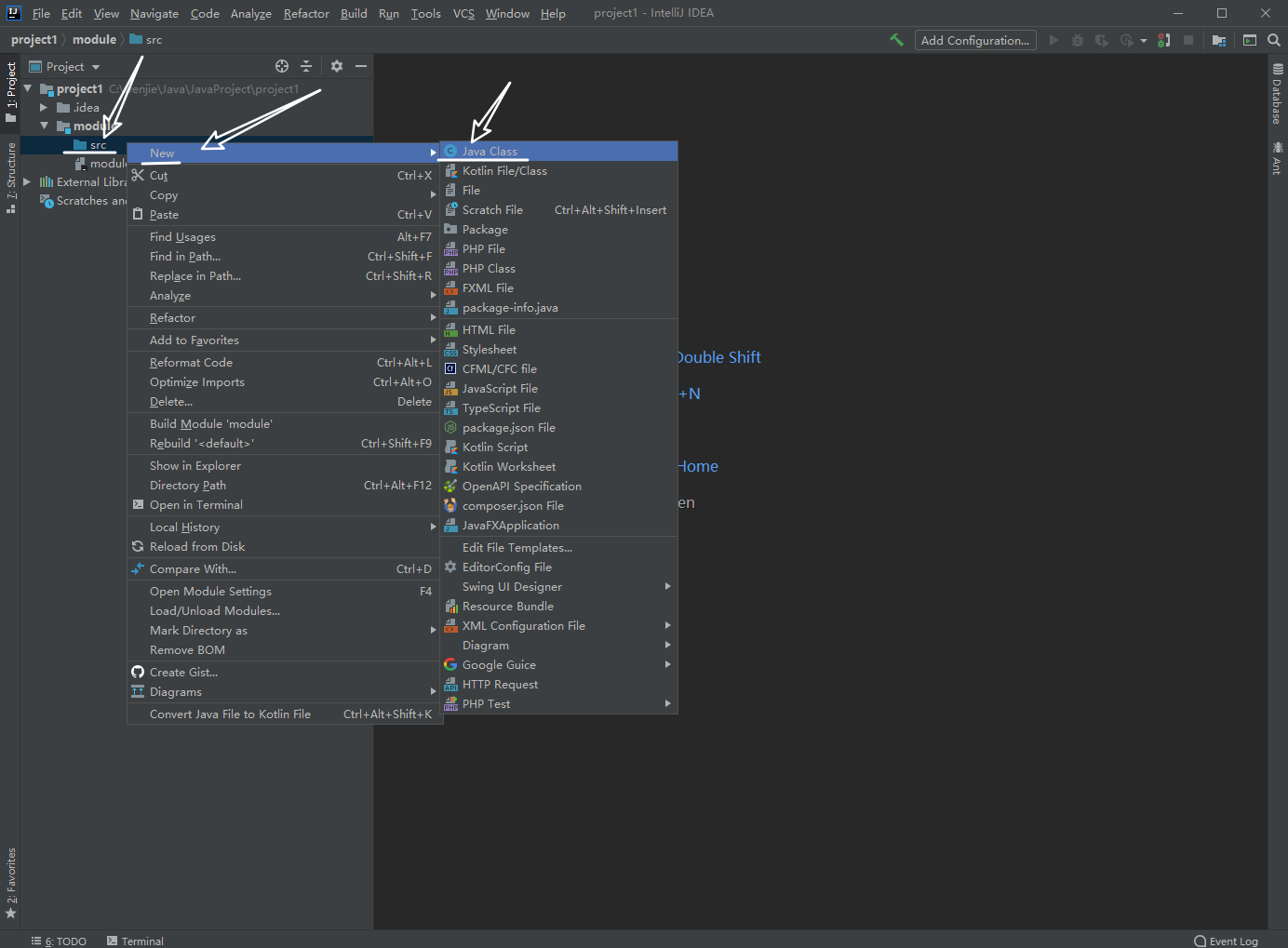Select JavaFXApplication entry
Image resolution: width=1288 pixels, height=948 pixels.
pos(558,525)
